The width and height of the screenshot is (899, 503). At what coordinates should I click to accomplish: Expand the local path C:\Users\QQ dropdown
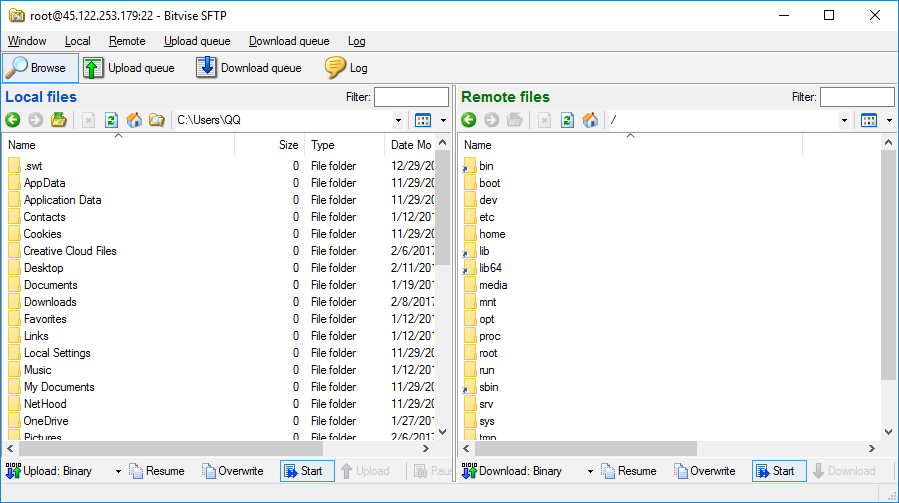(x=399, y=120)
